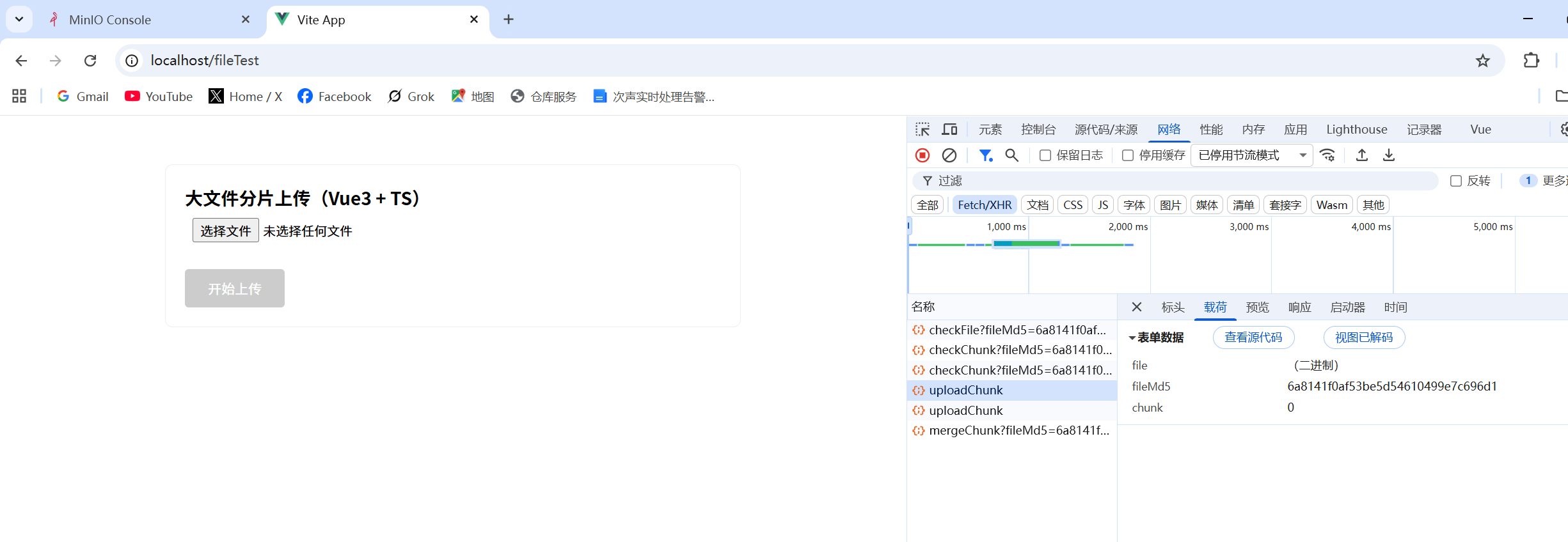Screen dimensions: 1568x542
Task: Check the 反转 checkbox
Action: coord(1456,181)
